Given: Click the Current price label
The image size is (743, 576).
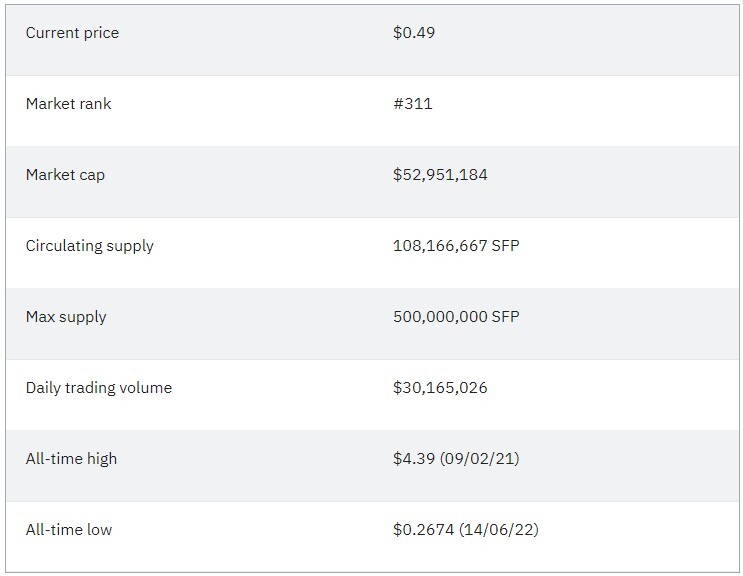Looking at the screenshot, I should tap(72, 33).
